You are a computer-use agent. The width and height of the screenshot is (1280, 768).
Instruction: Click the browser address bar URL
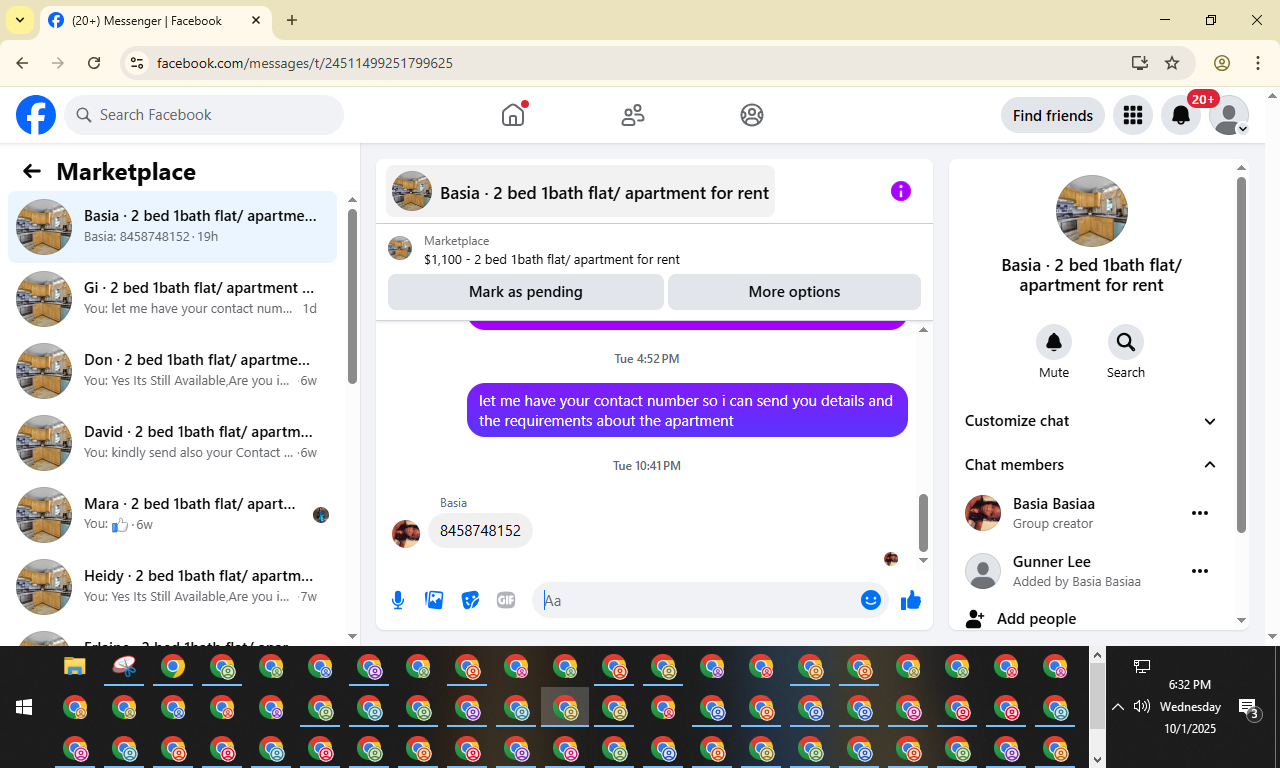tap(305, 63)
